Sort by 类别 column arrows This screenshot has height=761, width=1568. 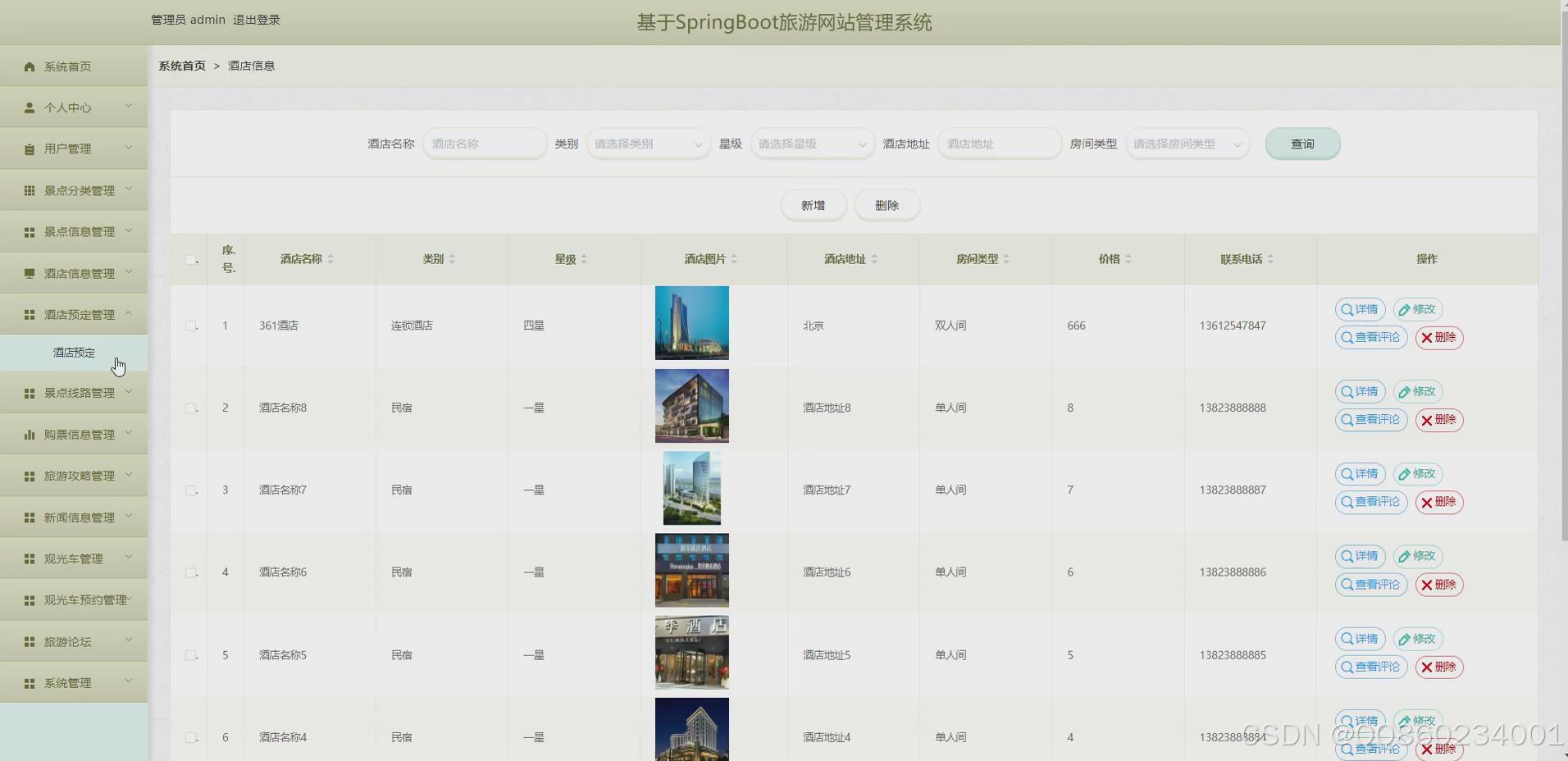tap(452, 259)
